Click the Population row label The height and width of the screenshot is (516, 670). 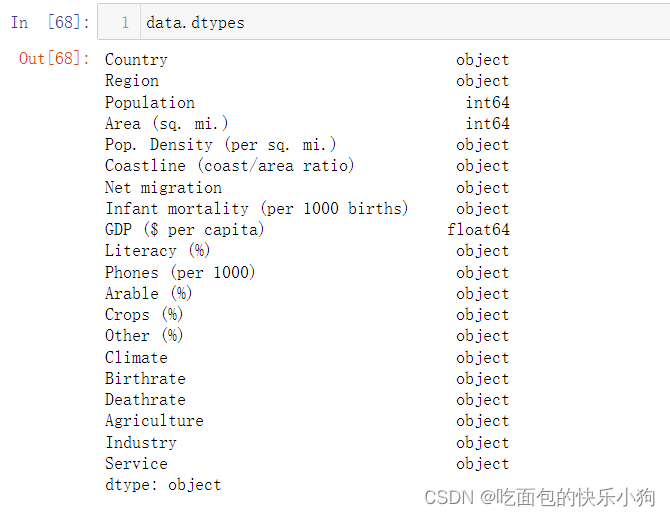[x=150, y=103]
